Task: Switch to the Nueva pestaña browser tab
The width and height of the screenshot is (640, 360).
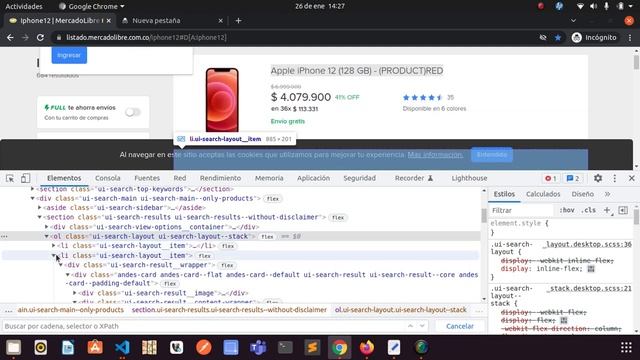Action: click(156, 20)
